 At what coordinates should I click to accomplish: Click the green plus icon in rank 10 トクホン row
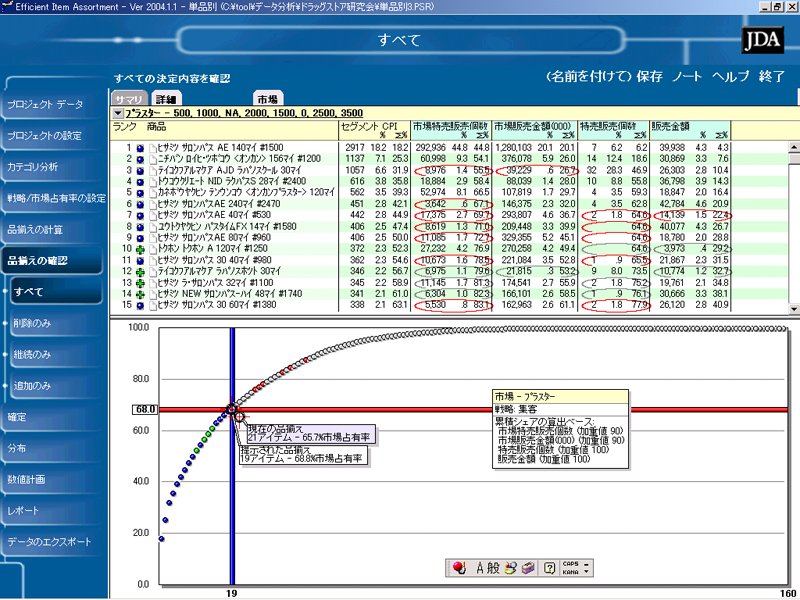[x=140, y=249]
